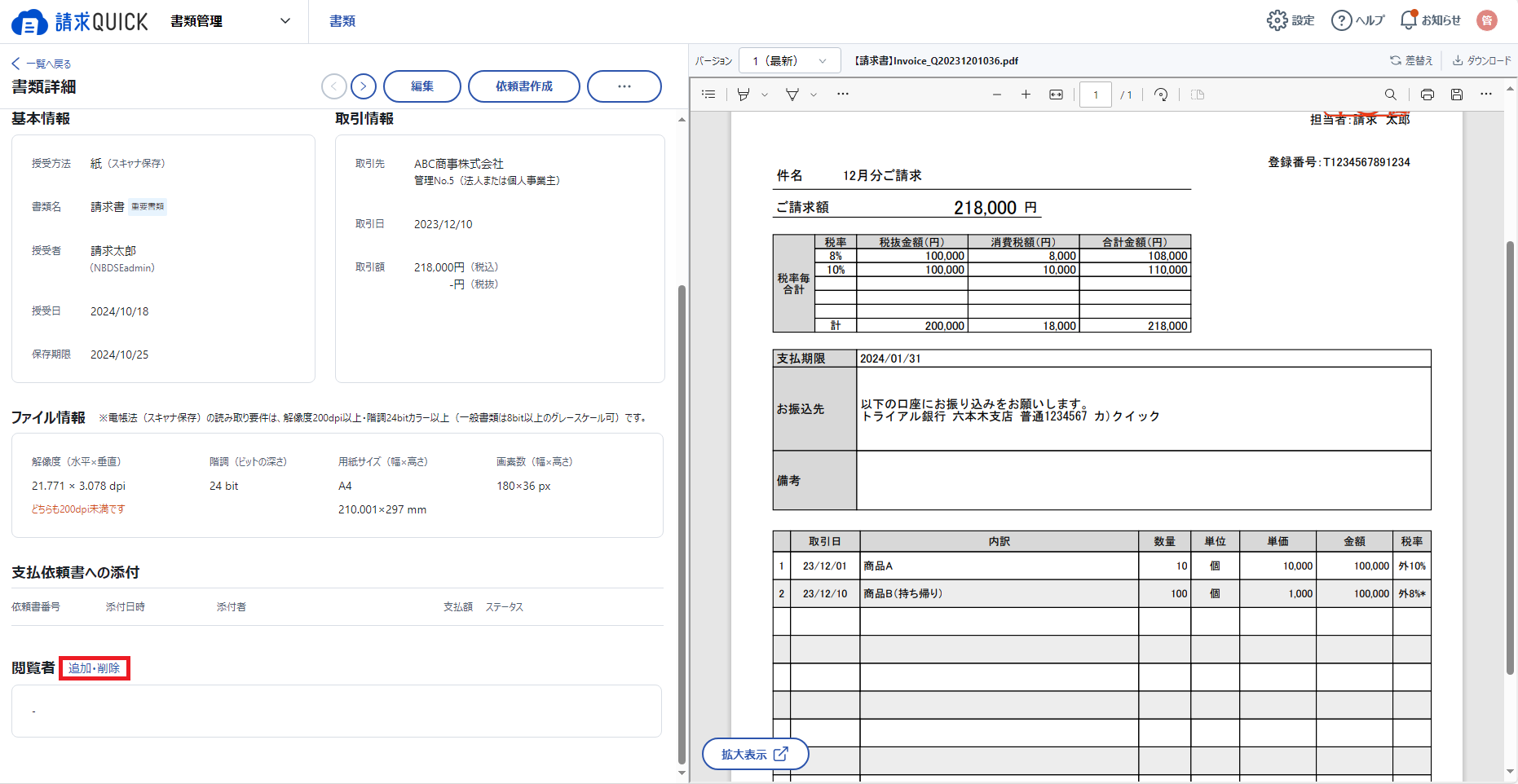Click the PDF page number field
This screenshot has width=1518, height=784.
1096,95
